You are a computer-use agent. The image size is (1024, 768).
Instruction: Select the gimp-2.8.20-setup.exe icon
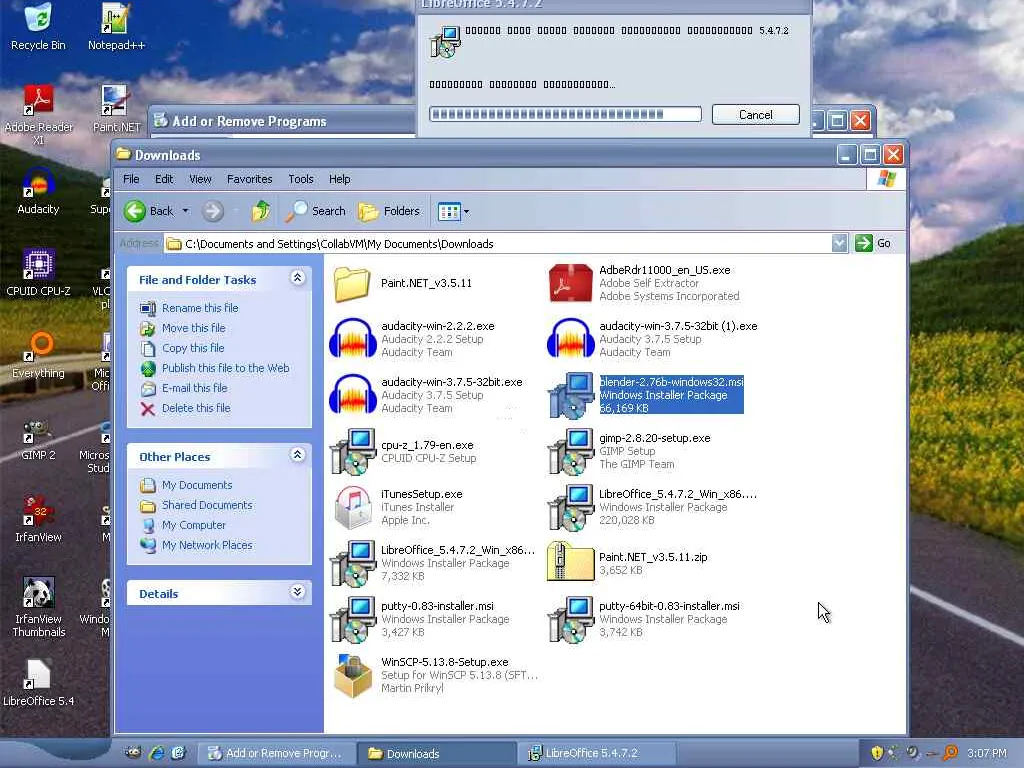[570, 451]
